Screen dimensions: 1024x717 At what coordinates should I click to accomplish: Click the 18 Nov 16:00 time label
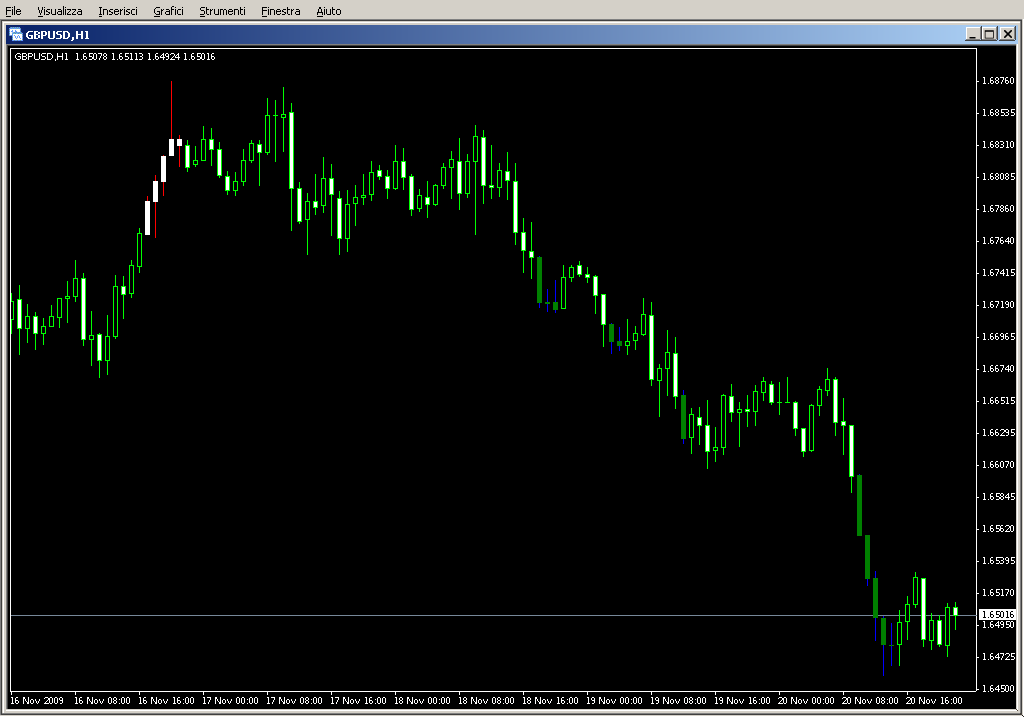tap(550, 701)
